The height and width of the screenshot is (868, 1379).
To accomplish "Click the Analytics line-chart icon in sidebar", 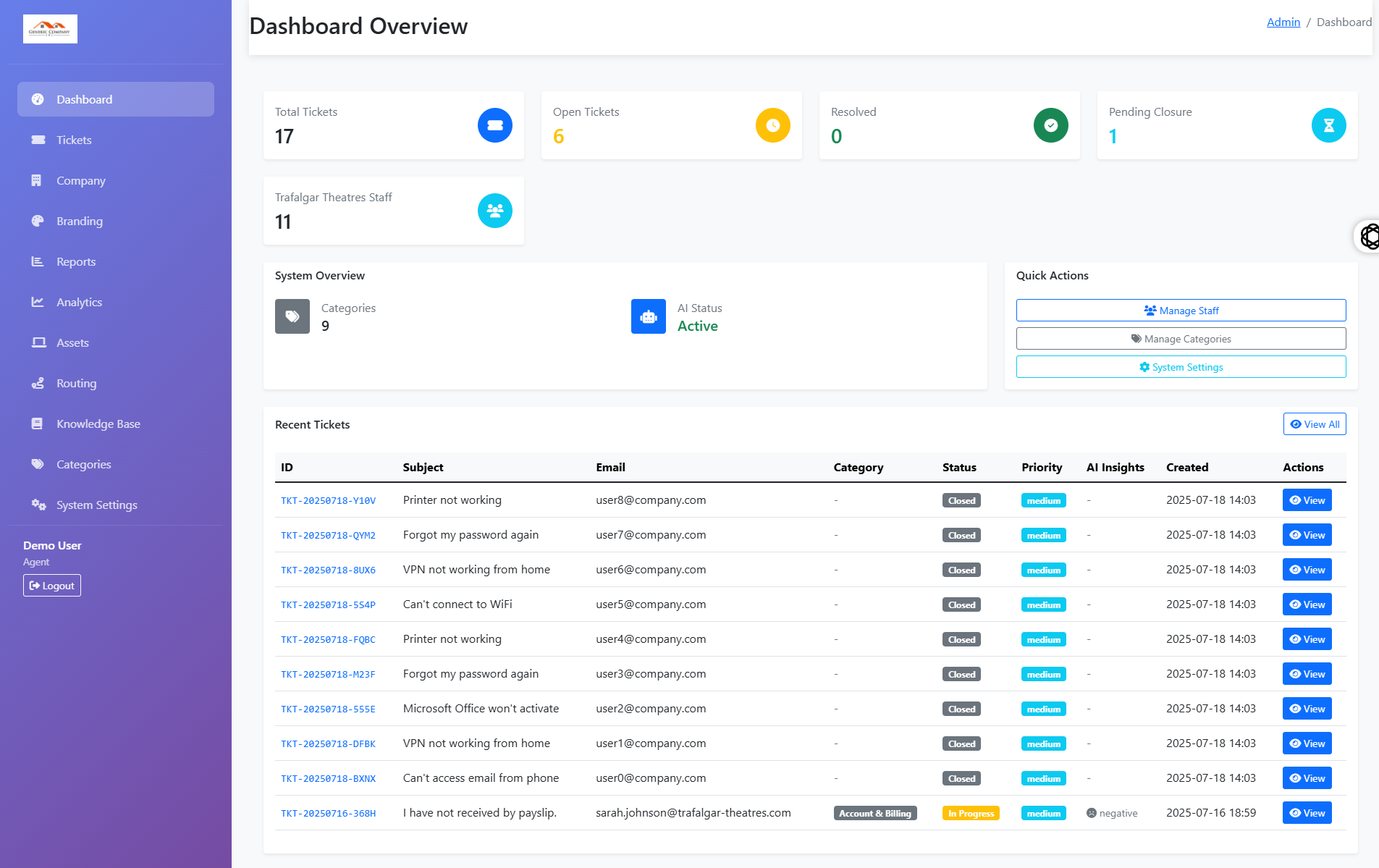I will (38, 302).
